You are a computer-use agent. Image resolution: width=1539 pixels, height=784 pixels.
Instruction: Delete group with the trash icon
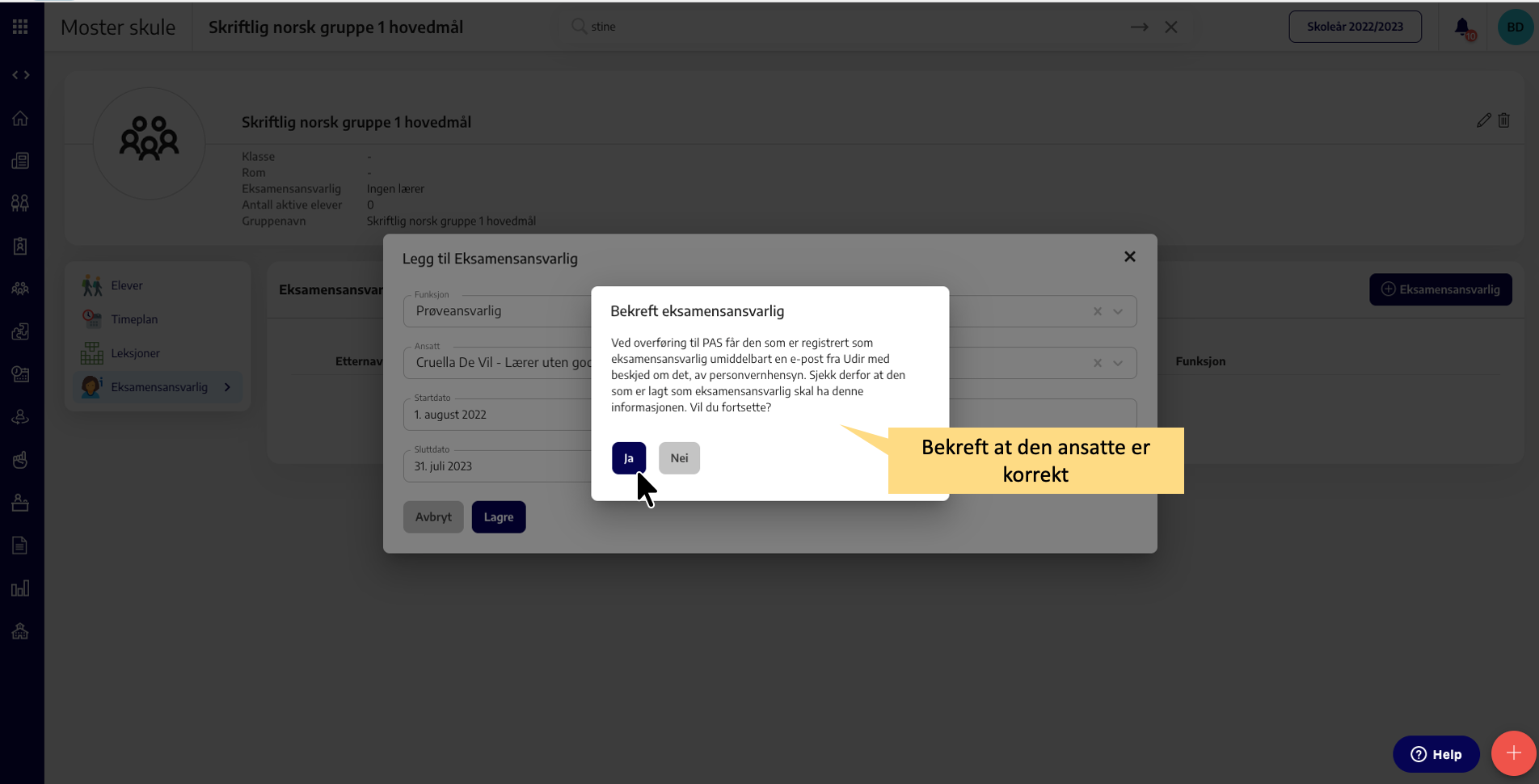pos(1504,120)
